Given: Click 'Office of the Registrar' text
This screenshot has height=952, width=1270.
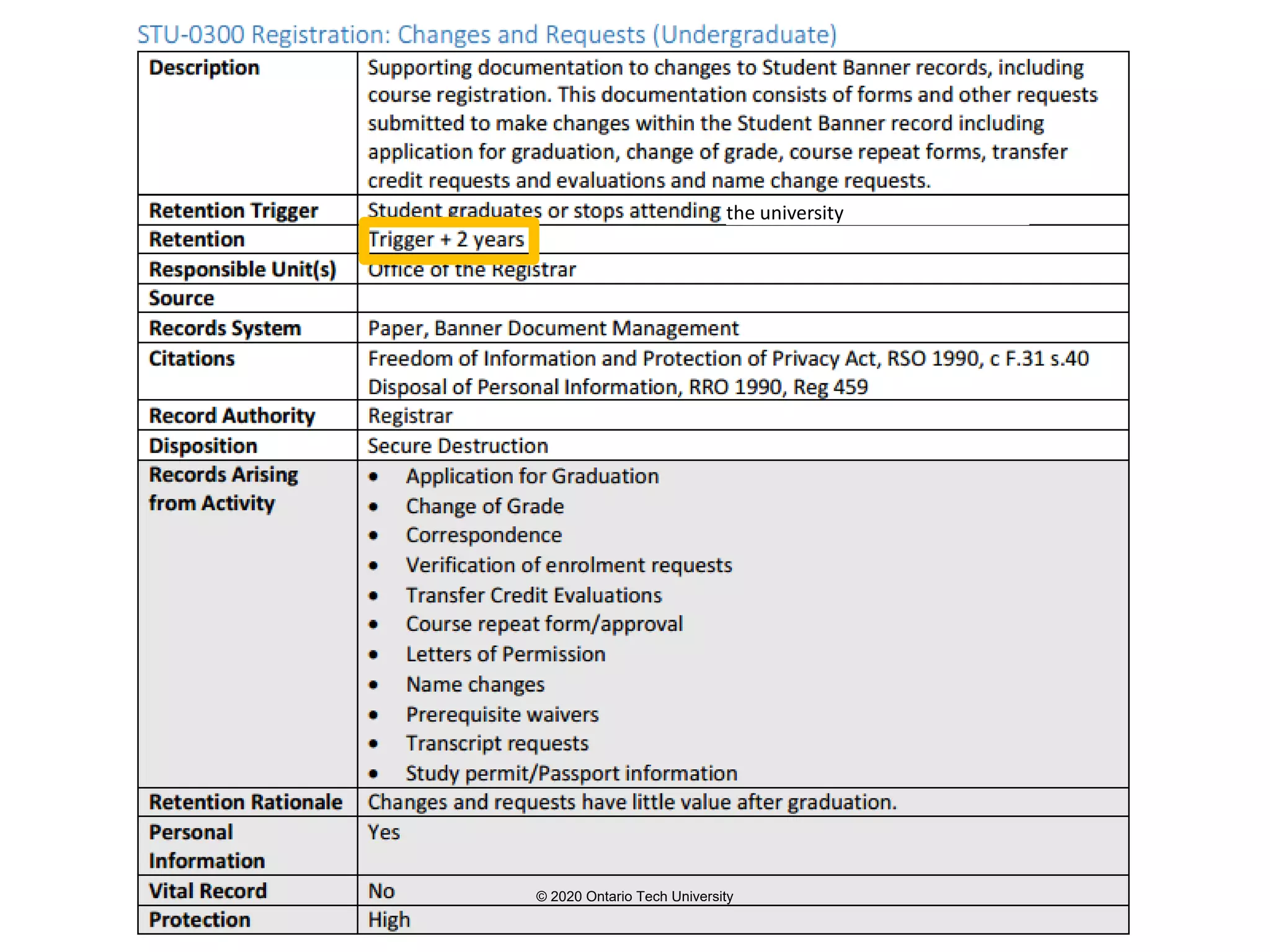Looking at the screenshot, I should pos(471,270).
